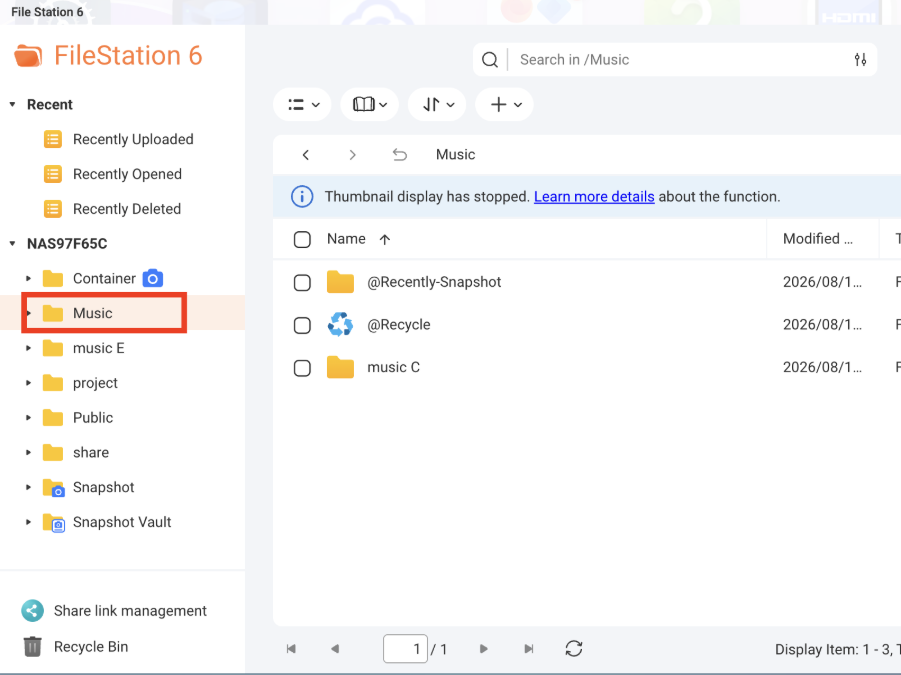This screenshot has height=675, width=901.
Task: Sort by the Name column header
Action: (346, 239)
